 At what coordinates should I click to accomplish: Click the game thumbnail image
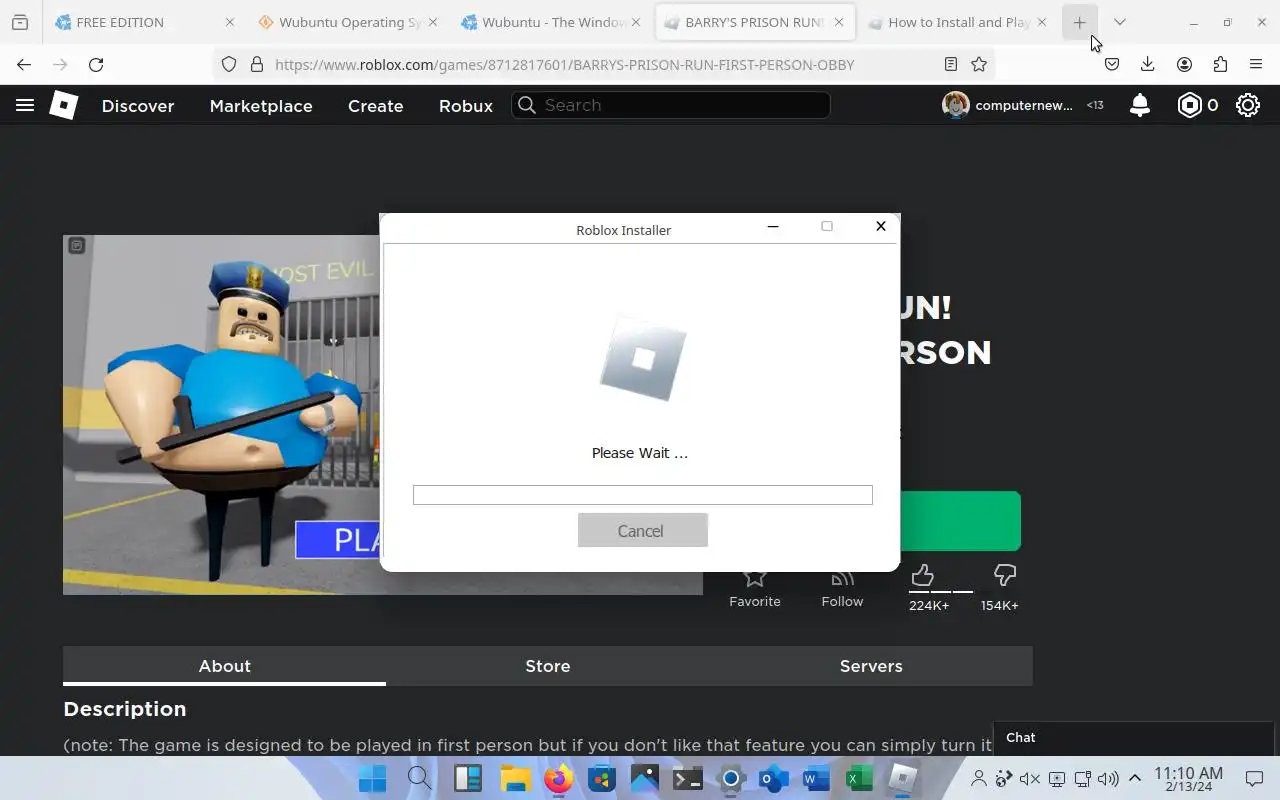222,415
